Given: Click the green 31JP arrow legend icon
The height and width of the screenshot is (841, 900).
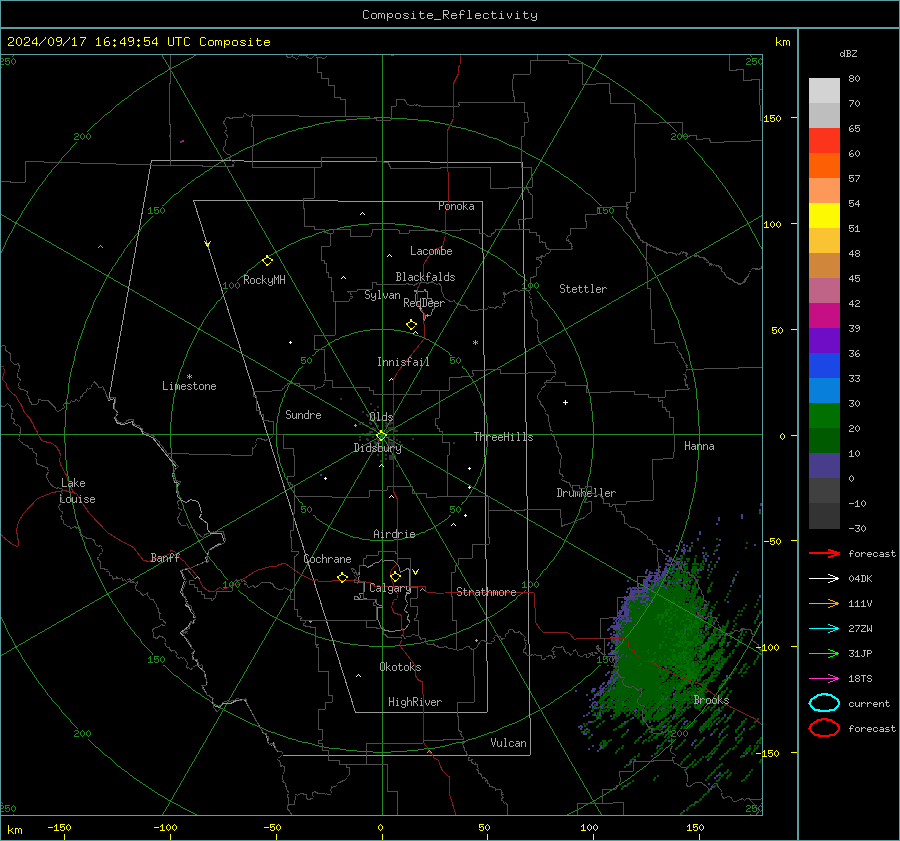Looking at the screenshot, I should 824,653.
